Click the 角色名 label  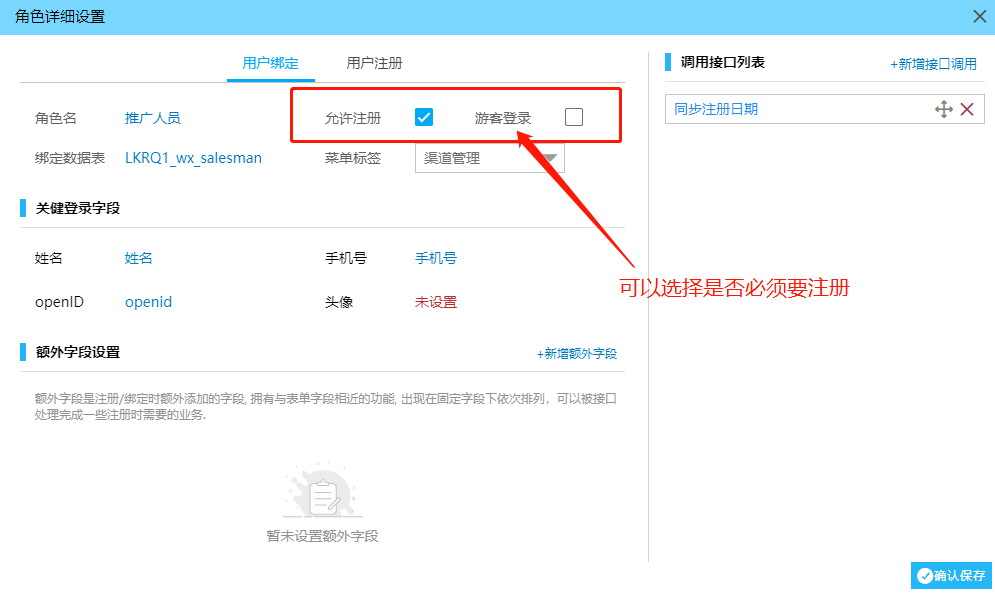(56, 118)
